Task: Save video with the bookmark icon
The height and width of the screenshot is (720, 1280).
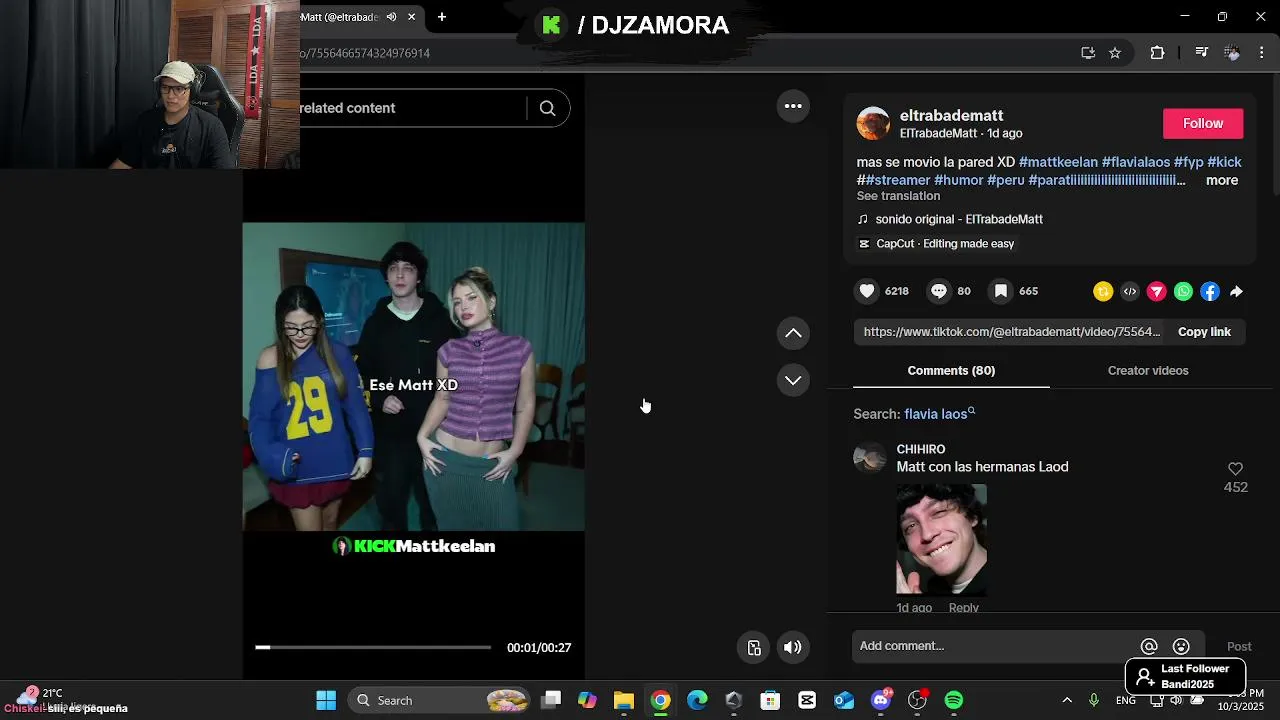Action: [1000, 291]
